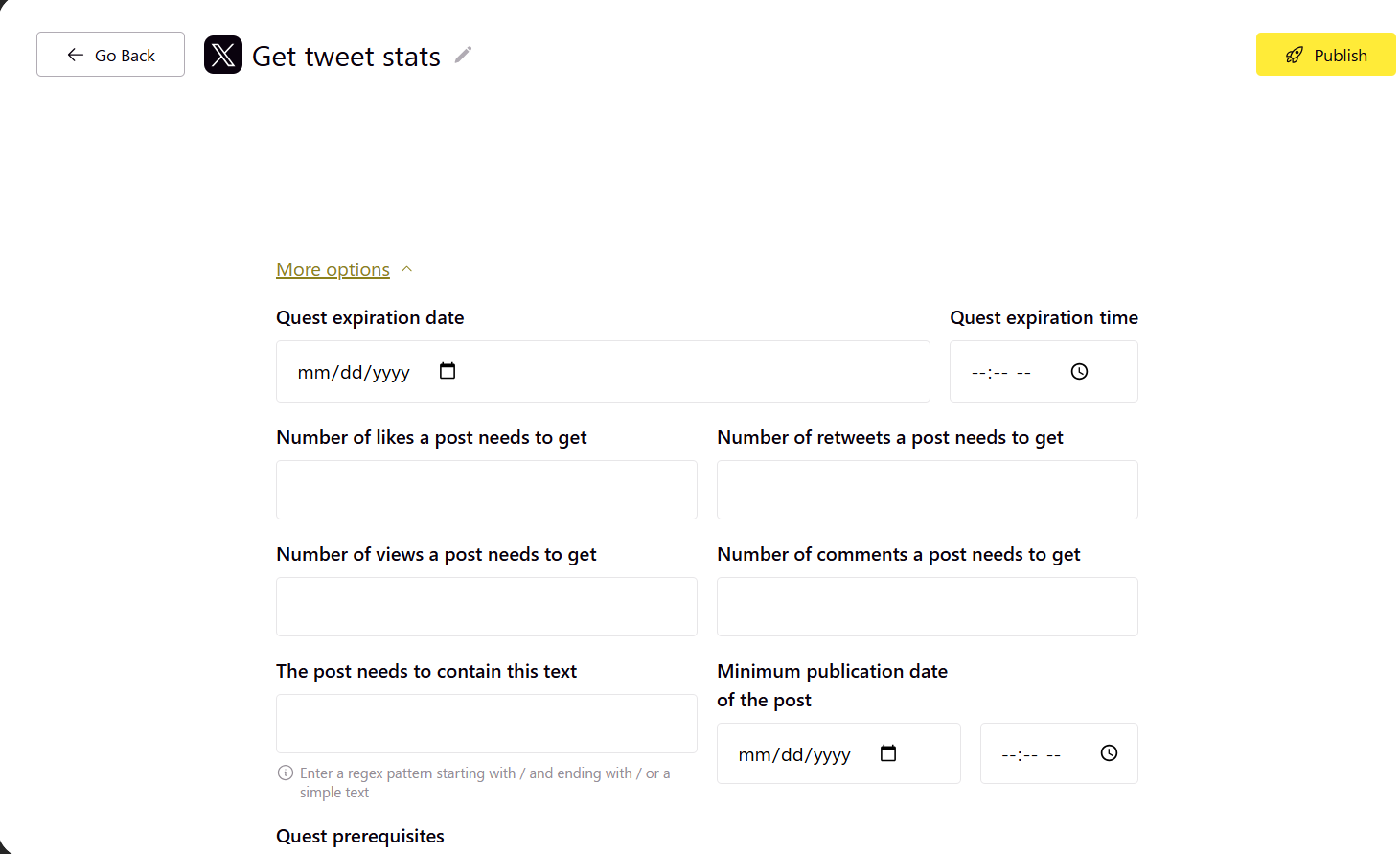Focus the number of retweets input field
The width and height of the screenshot is (1400, 854).
tap(928, 490)
